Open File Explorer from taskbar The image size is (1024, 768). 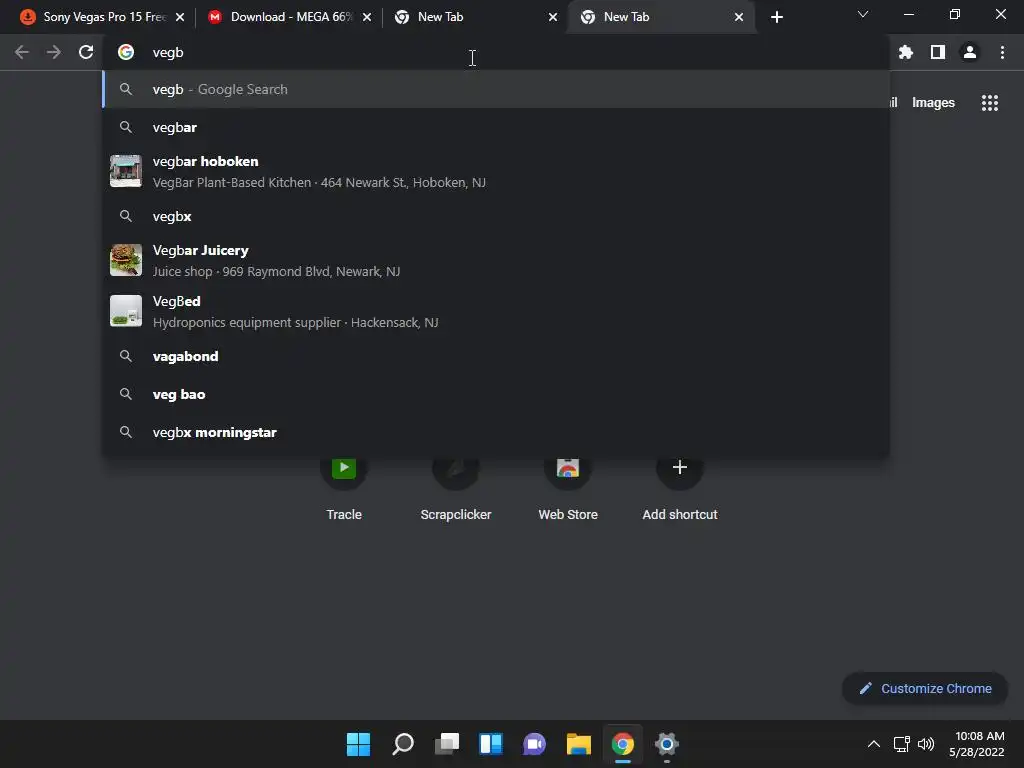click(x=579, y=744)
